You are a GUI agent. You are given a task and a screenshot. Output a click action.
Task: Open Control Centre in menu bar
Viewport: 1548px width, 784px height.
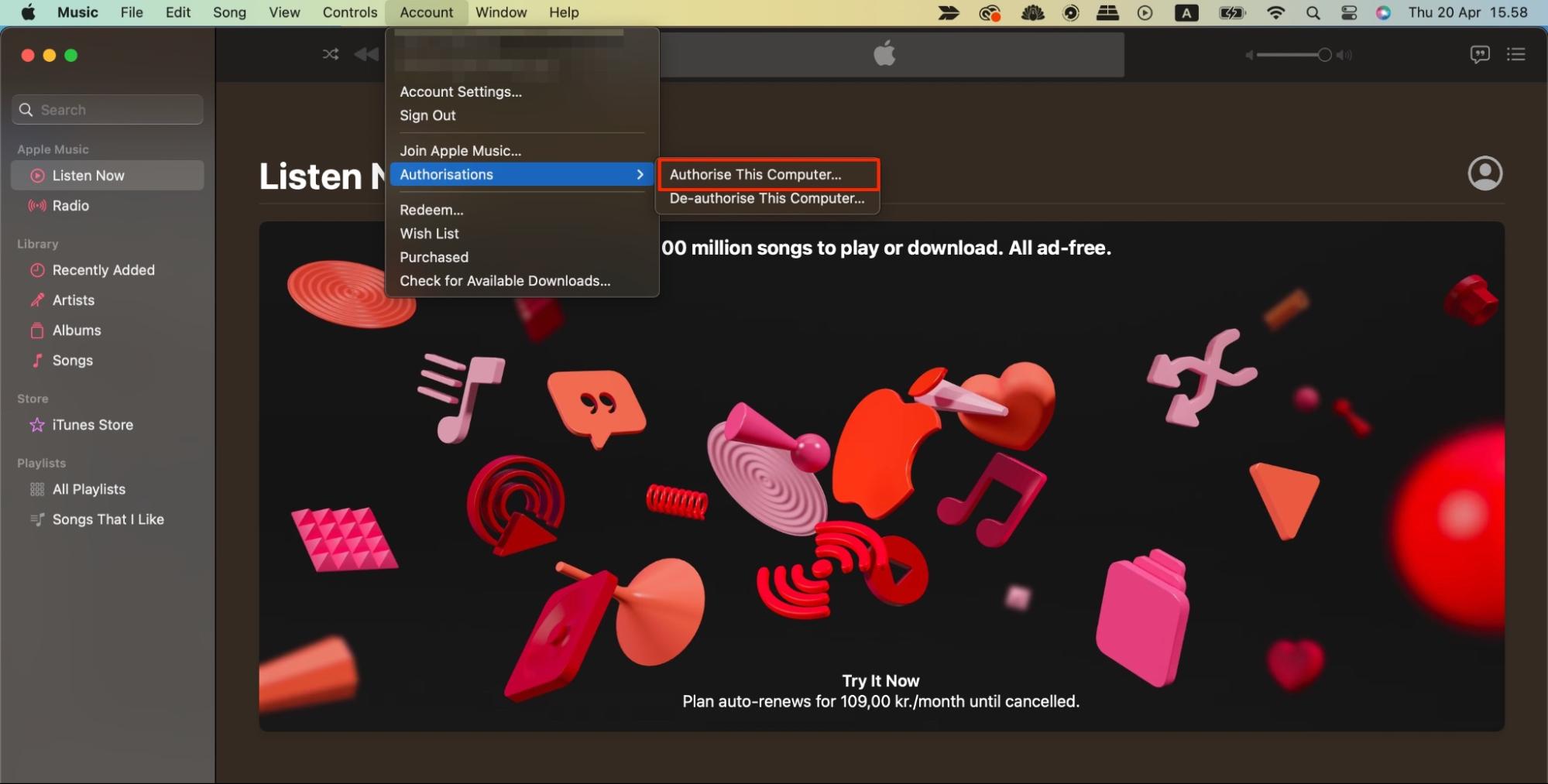1349,12
